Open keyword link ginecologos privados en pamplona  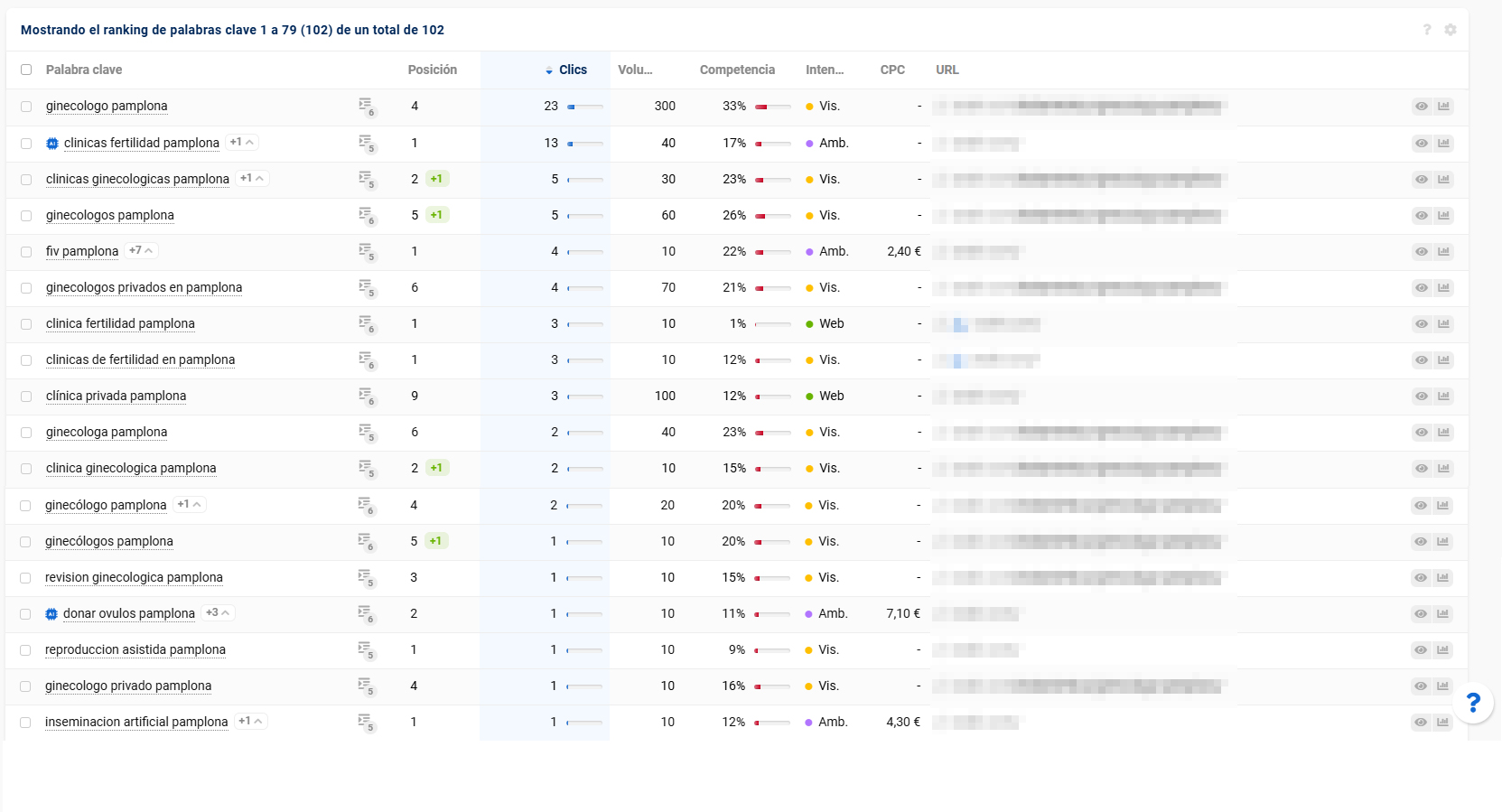click(144, 287)
